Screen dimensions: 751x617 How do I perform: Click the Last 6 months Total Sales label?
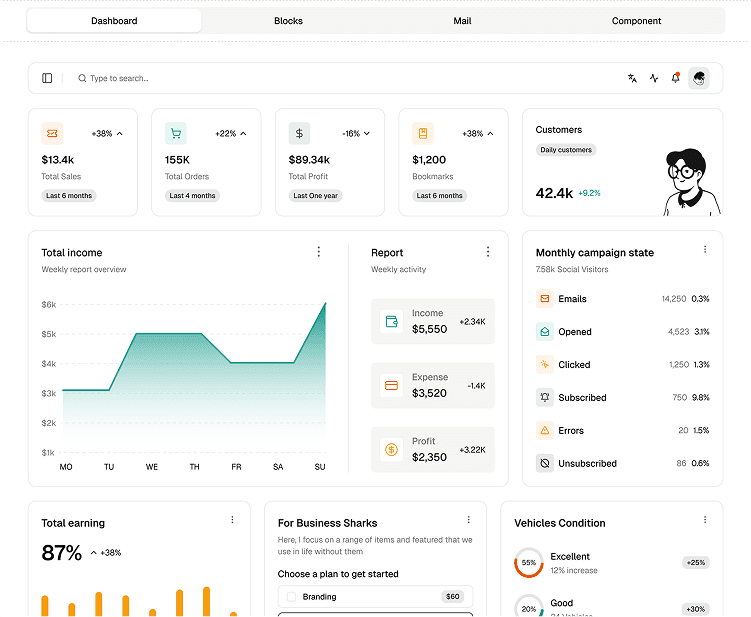(69, 196)
